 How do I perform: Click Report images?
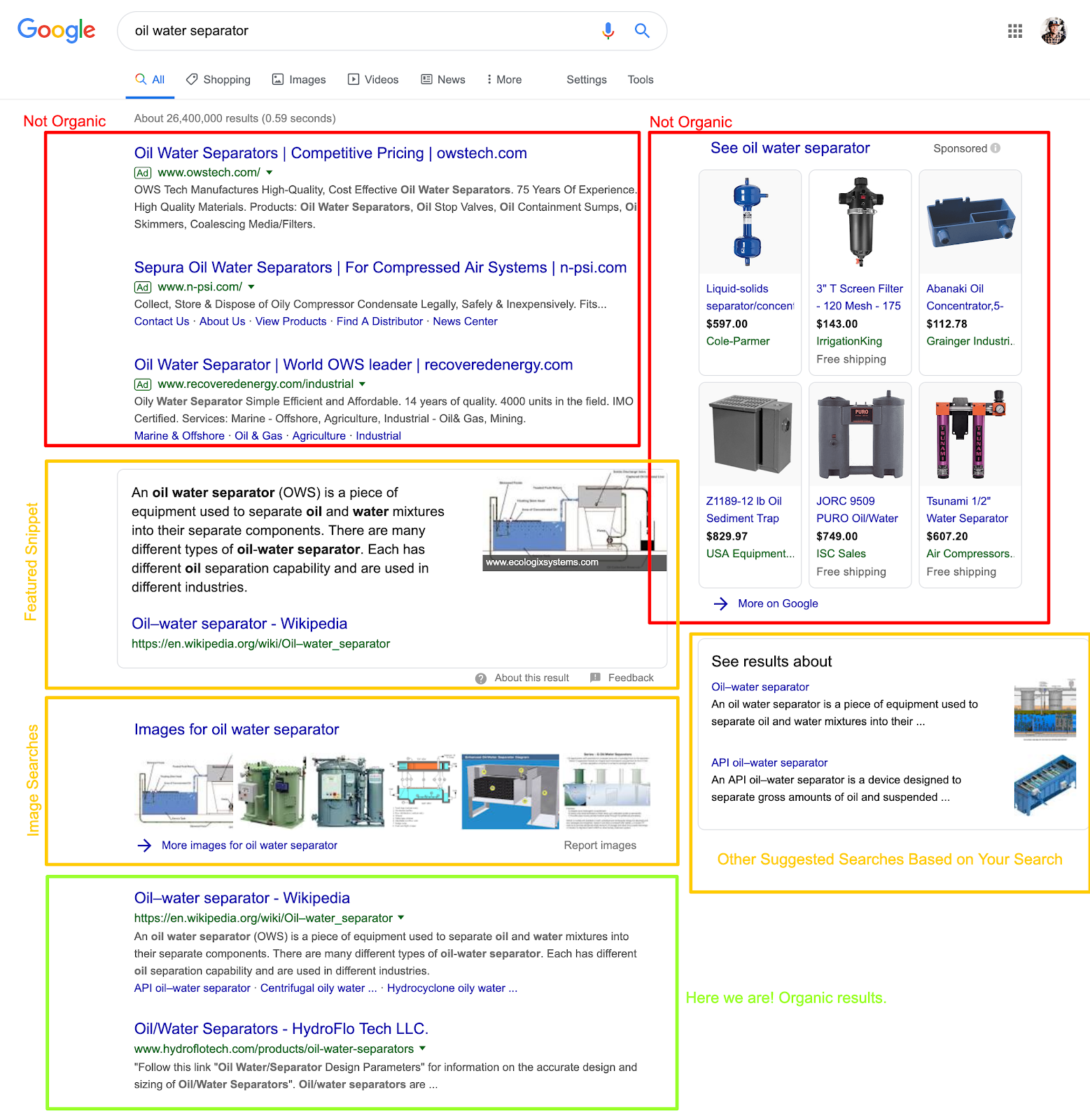[600, 846]
